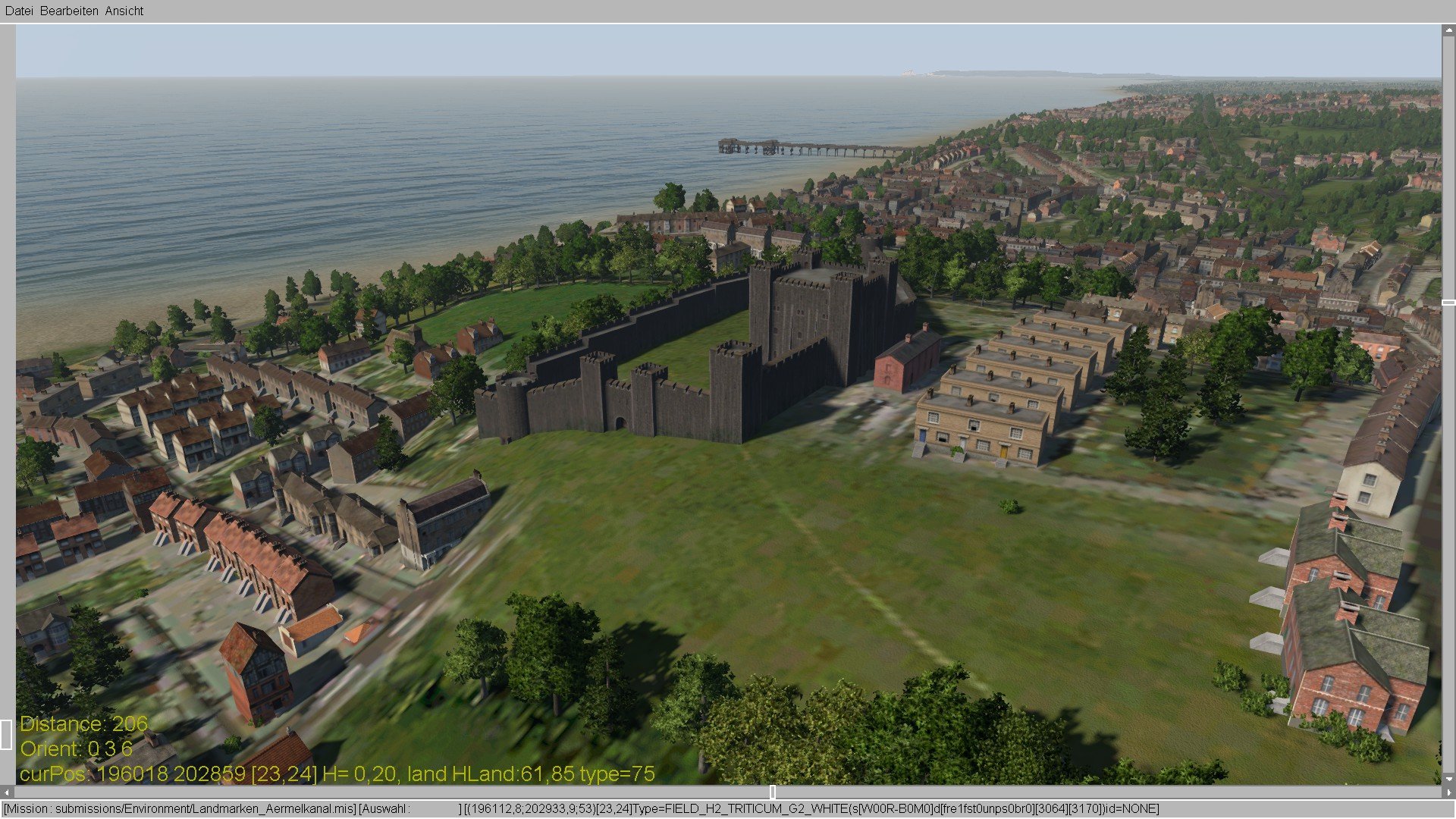The width and height of the screenshot is (1456, 819).
Task: Click the vertical scrollbar thumb
Action: (x=1448, y=303)
